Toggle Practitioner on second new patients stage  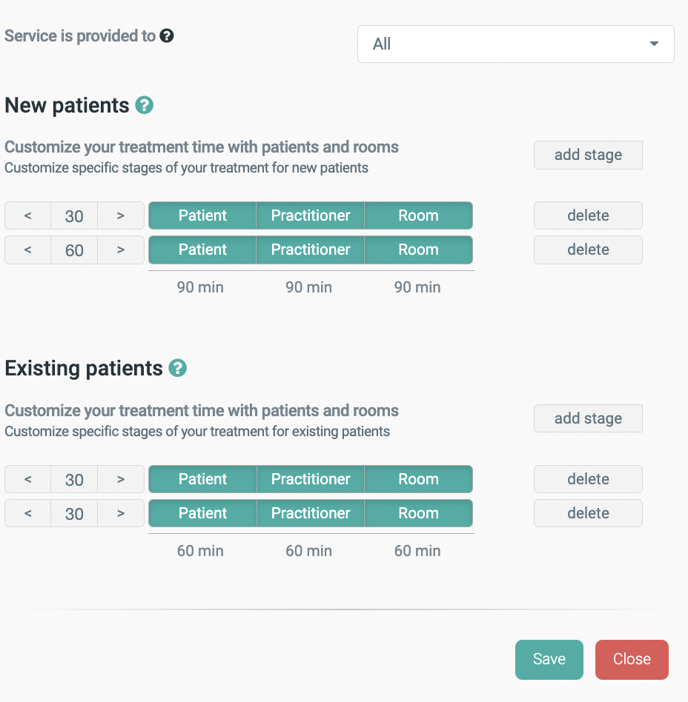(310, 250)
